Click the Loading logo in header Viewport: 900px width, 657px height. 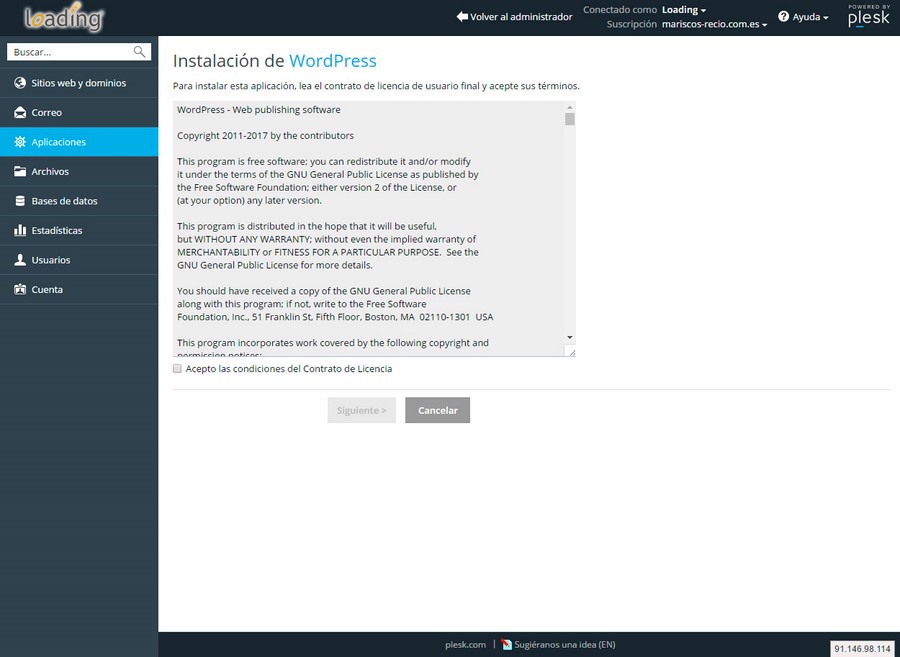pyautogui.click(x=63, y=17)
